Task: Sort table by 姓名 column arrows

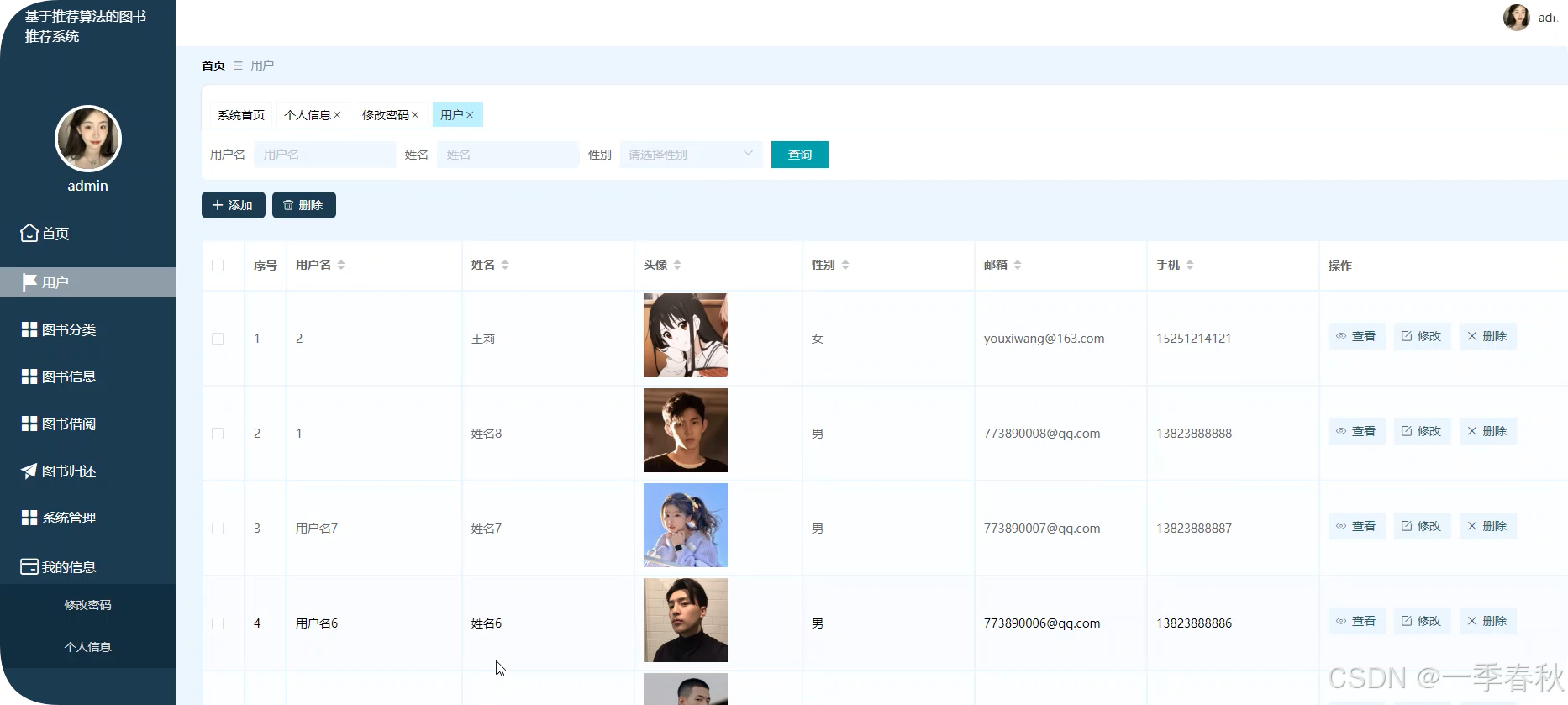Action: point(505,265)
